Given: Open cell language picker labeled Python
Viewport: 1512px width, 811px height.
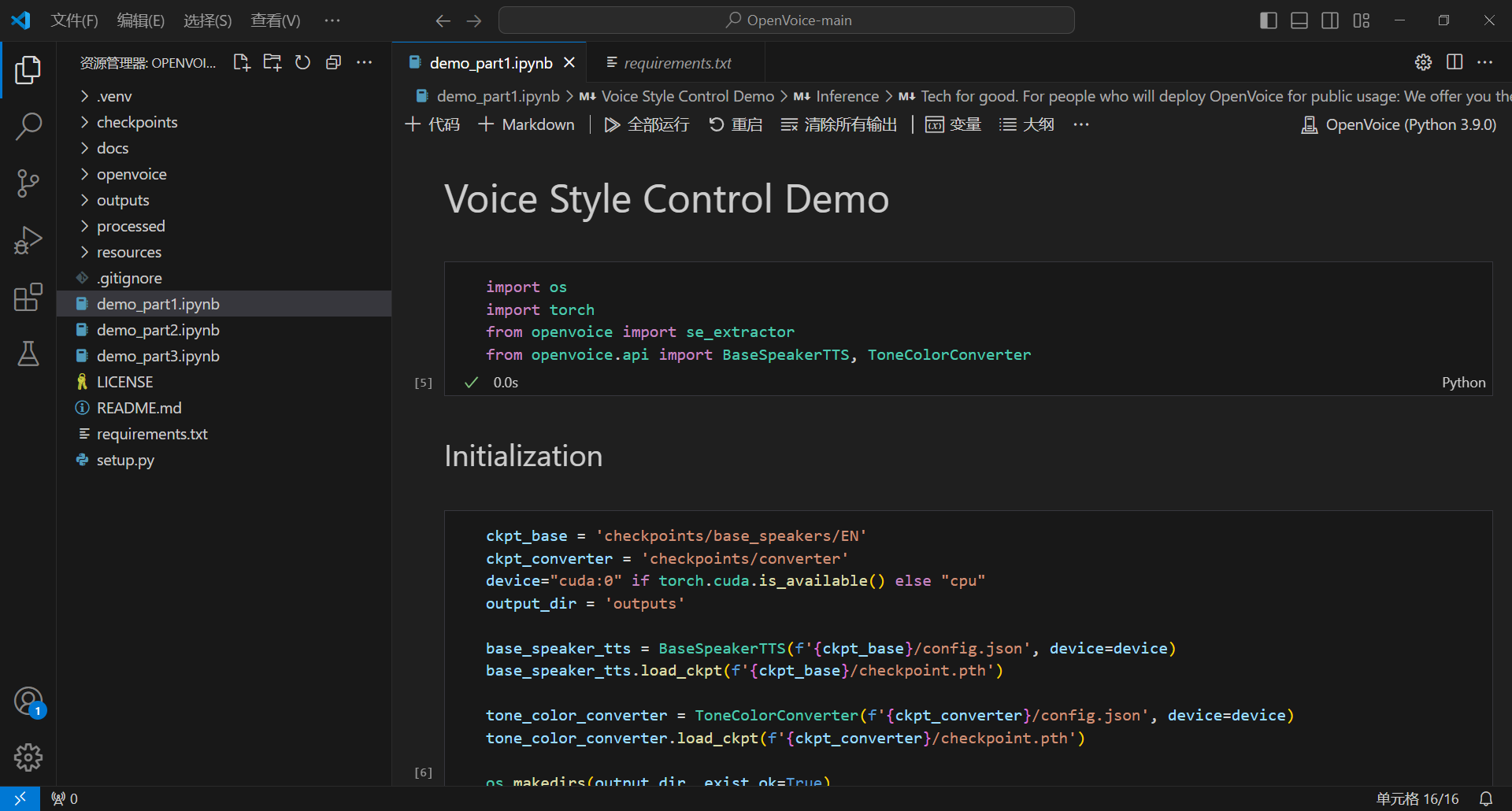Looking at the screenshot, I should click(1463, 383).
